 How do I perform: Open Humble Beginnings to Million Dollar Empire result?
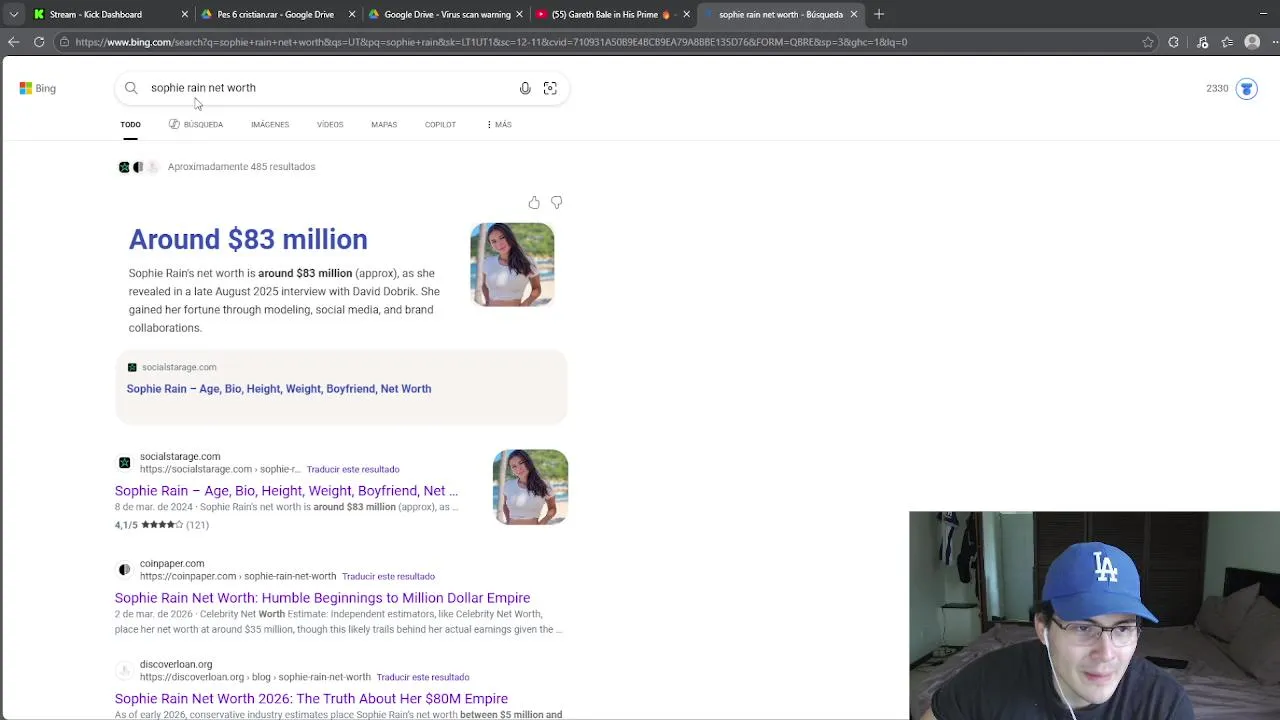[322, 598]
